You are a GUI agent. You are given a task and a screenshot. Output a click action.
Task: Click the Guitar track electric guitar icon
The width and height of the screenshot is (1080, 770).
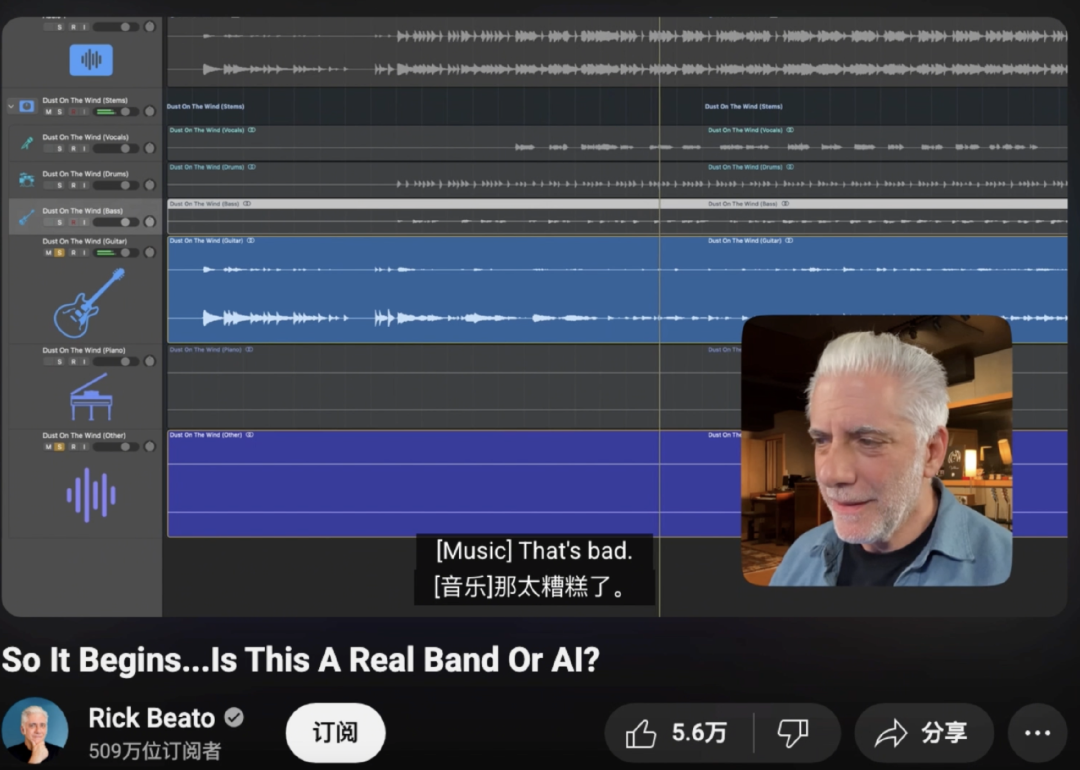90,303
